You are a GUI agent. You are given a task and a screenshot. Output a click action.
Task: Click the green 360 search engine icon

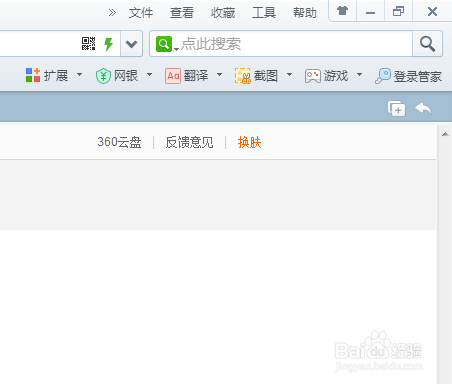164,44
